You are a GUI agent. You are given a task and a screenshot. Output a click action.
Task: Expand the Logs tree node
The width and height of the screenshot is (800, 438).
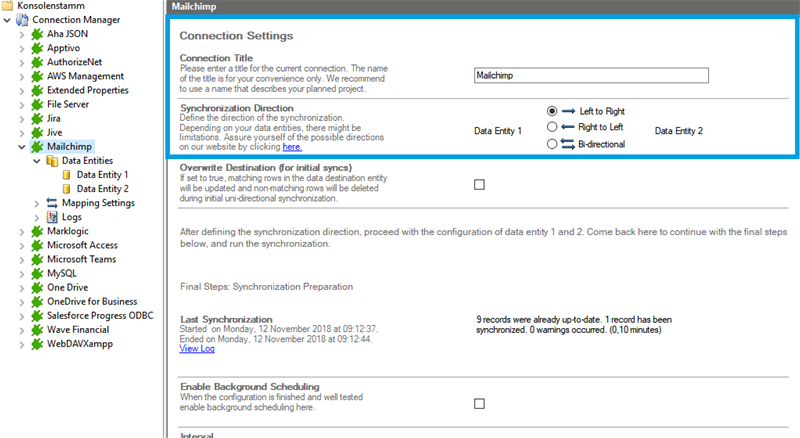pos(37,216)
